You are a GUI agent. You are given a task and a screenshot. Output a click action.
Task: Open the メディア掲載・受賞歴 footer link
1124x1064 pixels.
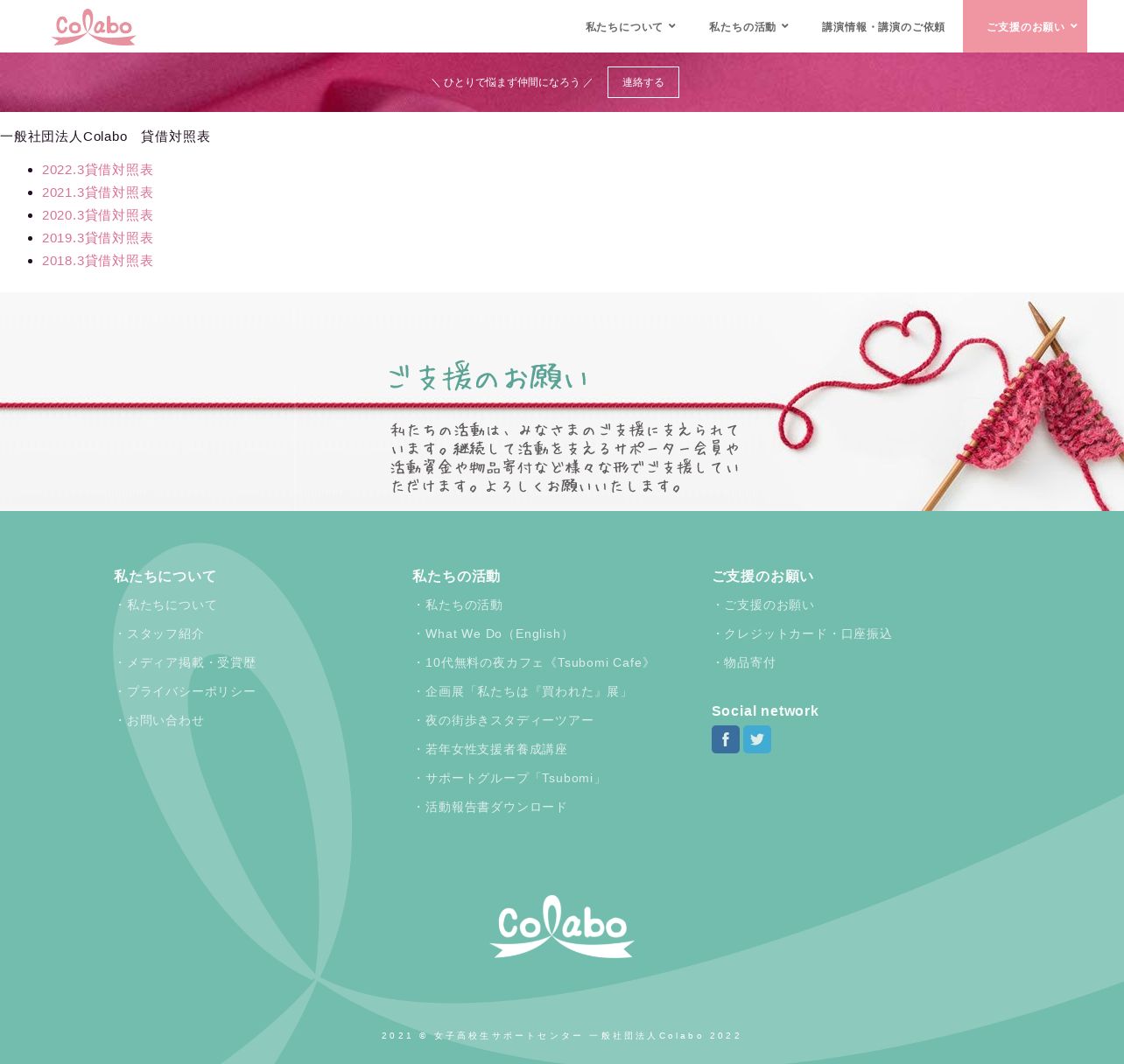(185, 662)
